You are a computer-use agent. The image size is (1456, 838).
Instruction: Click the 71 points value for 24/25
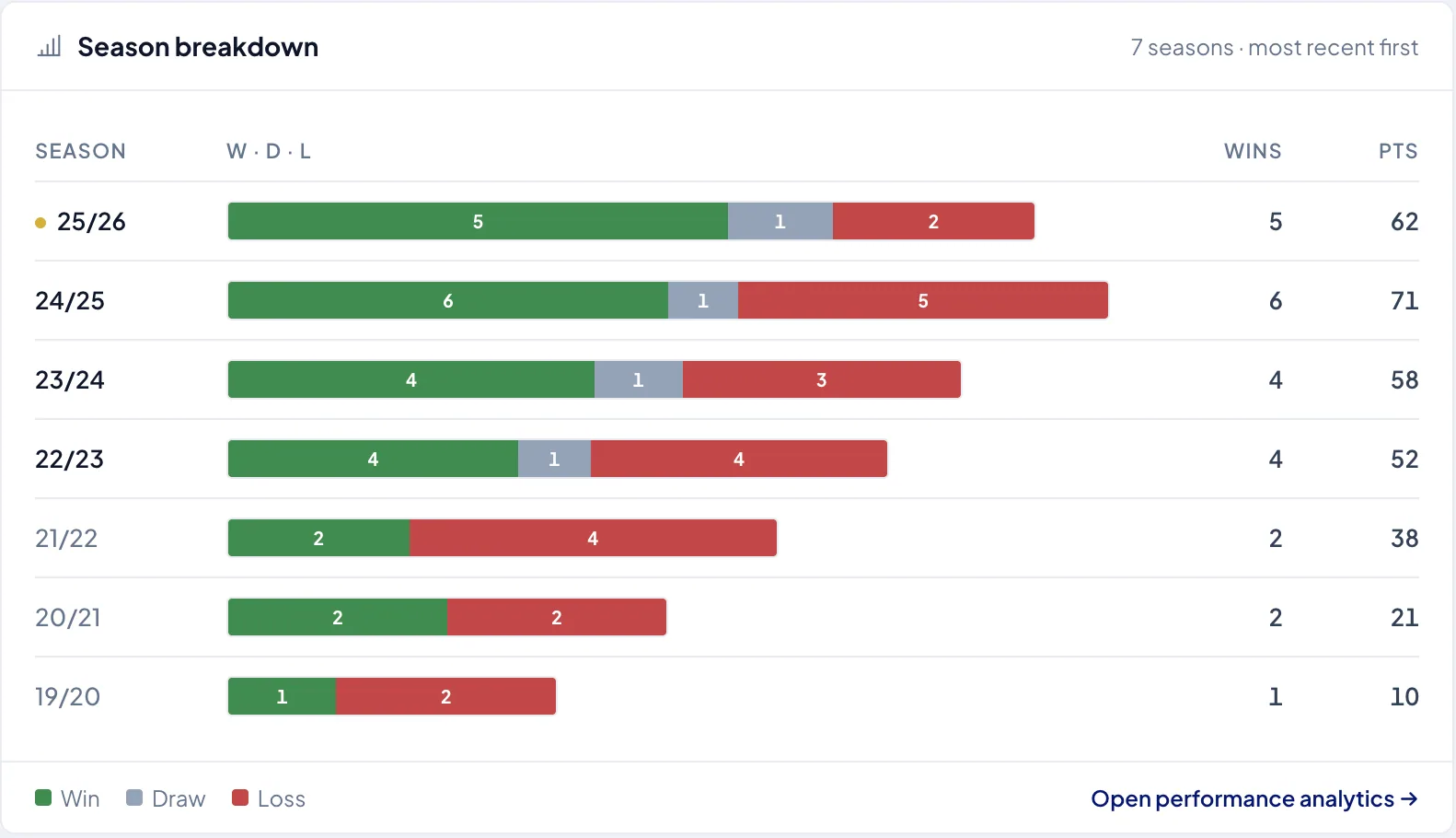click(x=1404, y=301)
